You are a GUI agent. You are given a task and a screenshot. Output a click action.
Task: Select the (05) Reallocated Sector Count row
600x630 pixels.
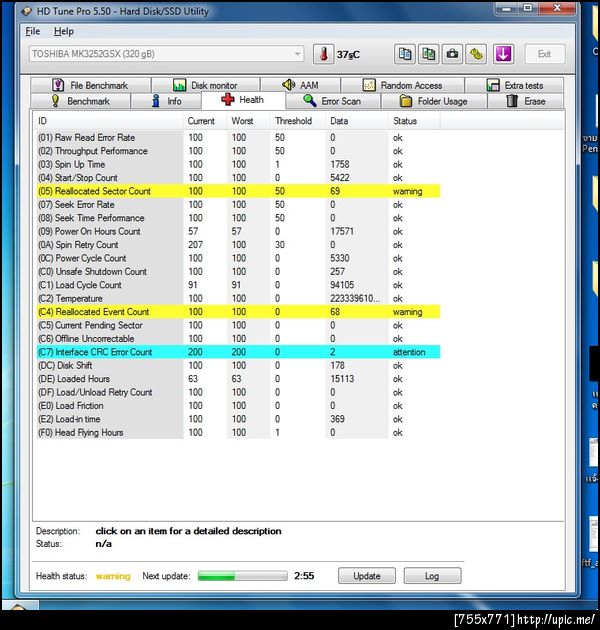click(x=238, y=191)
